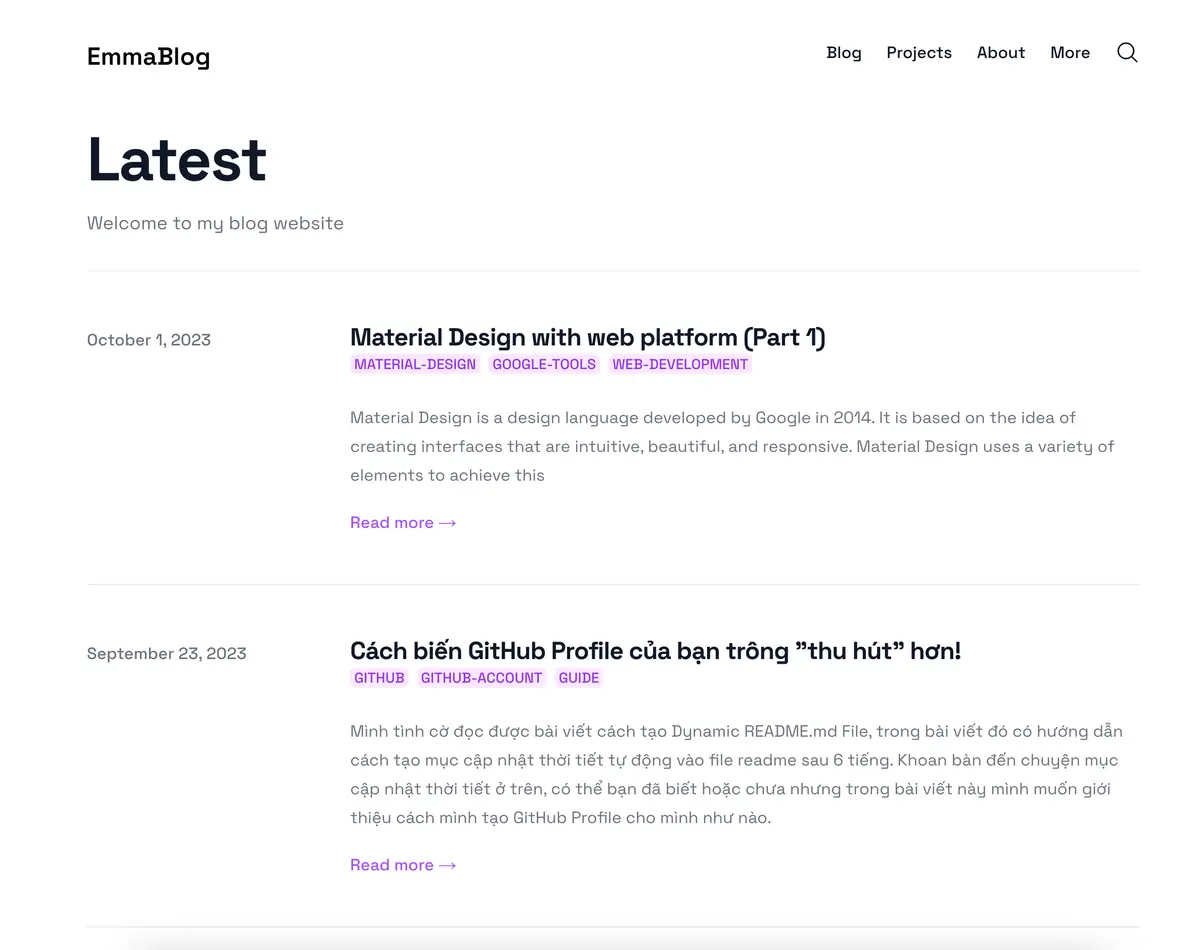This screenshot has width=1200, height=950.
Task: Filter by the GOOGLE-TOOLS tag
Action: (544, 364)
